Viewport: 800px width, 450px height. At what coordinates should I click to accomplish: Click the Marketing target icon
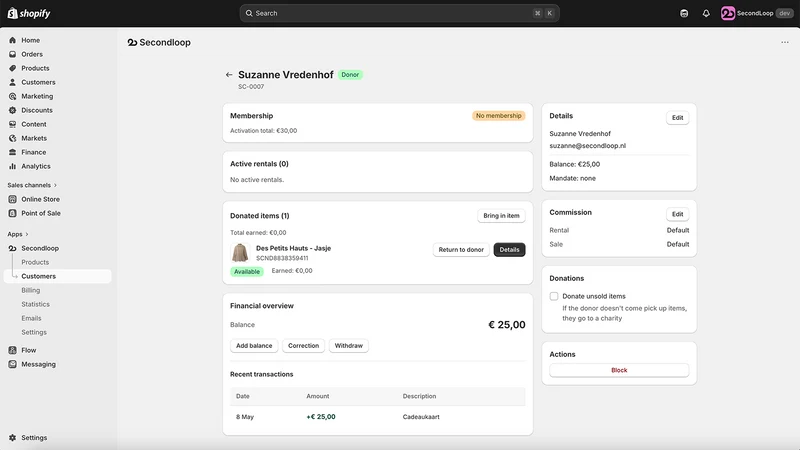click(12, 96)
